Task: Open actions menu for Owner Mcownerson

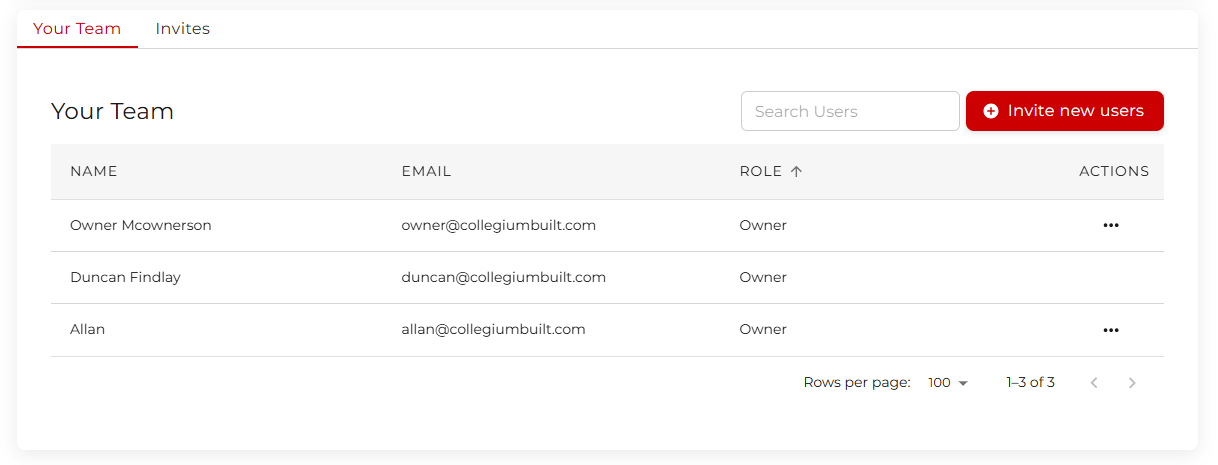Action: [x=1110, y=225]
